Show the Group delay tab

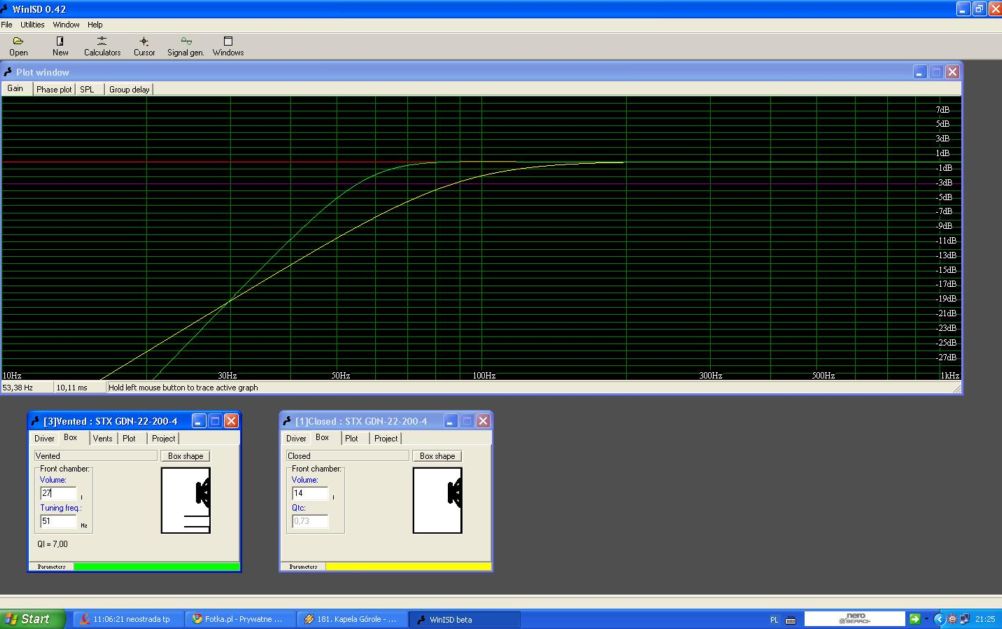pos(129,89)
